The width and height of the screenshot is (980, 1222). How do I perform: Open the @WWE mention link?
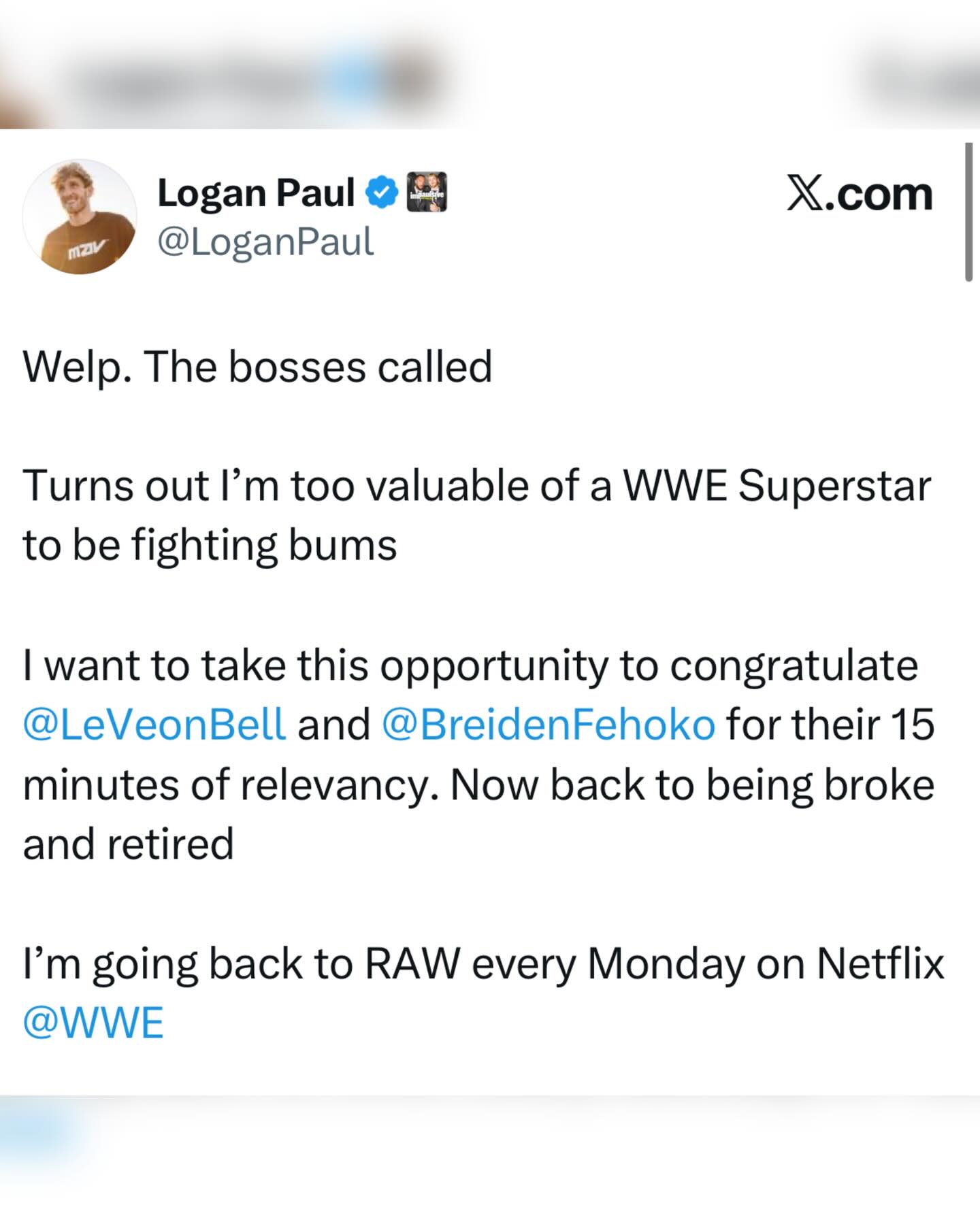pos(93,1023)
